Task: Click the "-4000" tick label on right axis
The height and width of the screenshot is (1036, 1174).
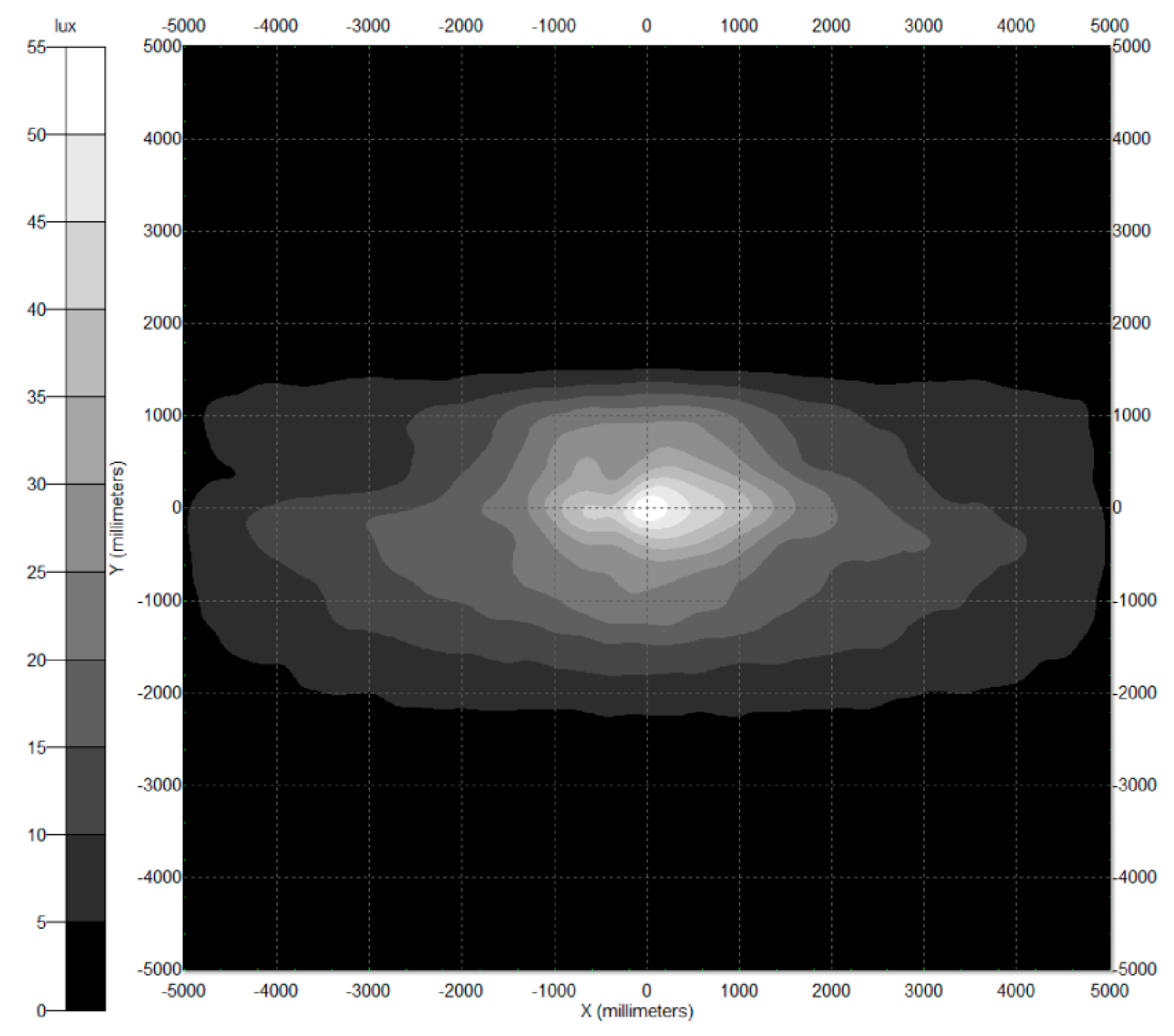Action: [1134, 877]
